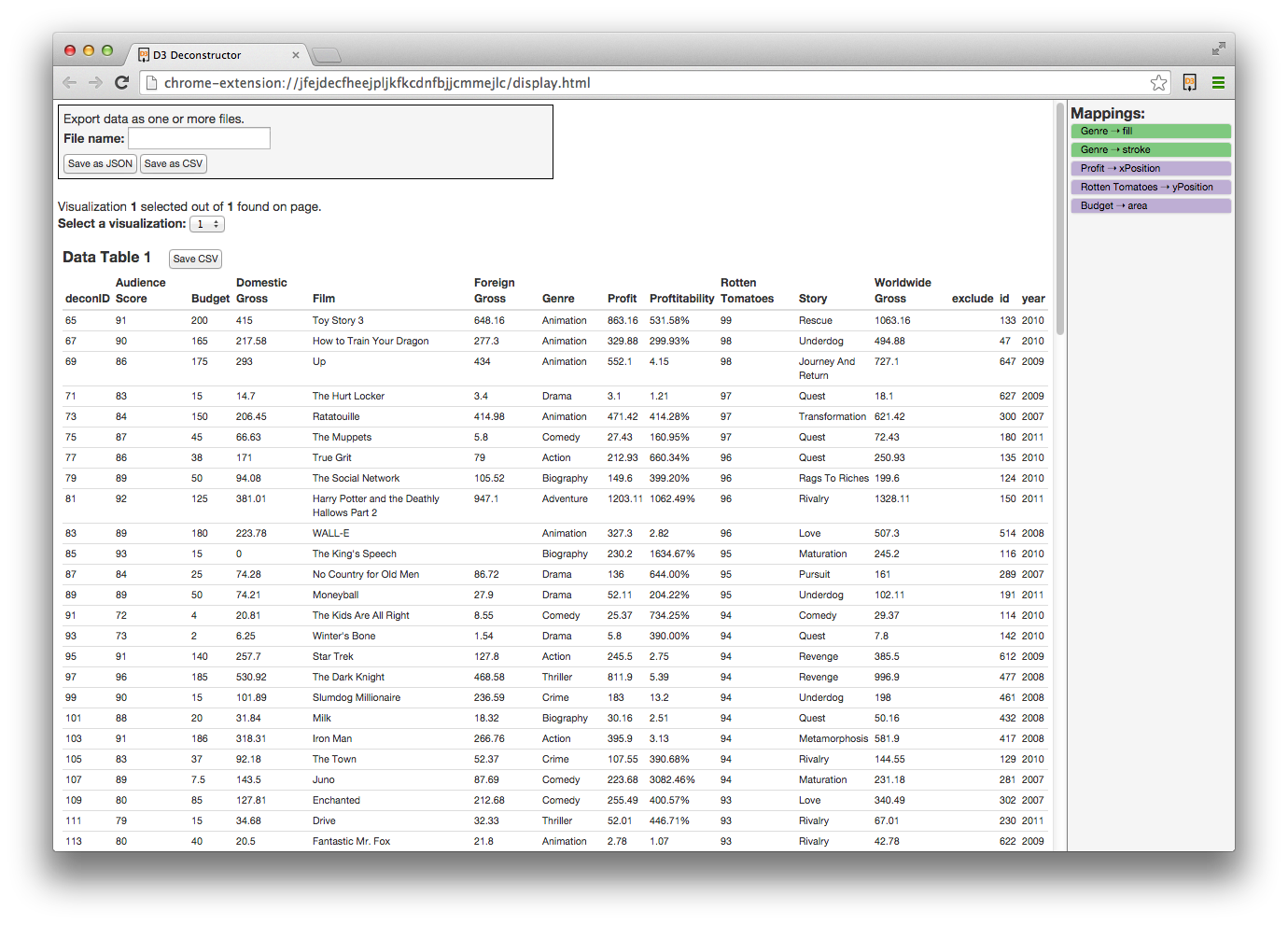
Task: Click the True Grit film cell
Action: pos(332,457)
